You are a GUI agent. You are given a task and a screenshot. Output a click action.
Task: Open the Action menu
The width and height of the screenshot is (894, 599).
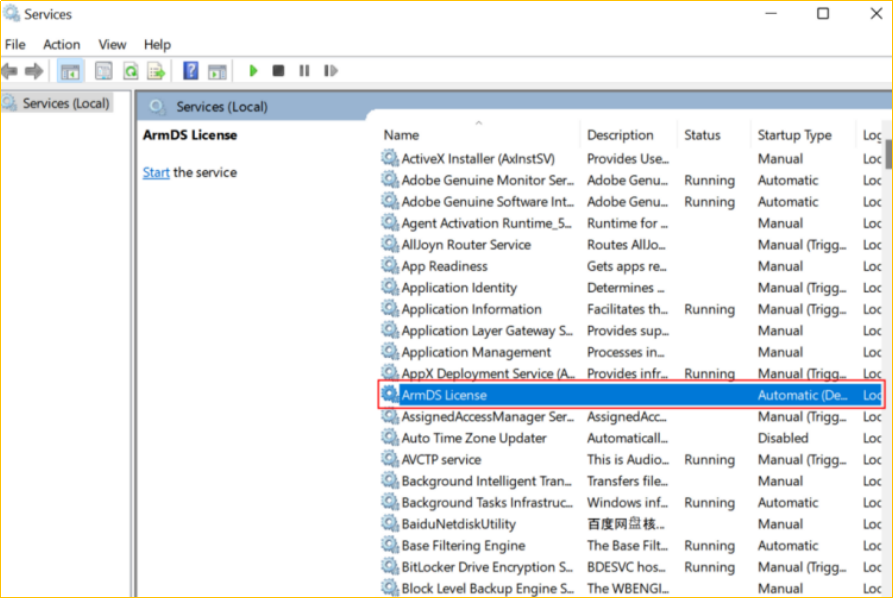pos(61,44)
